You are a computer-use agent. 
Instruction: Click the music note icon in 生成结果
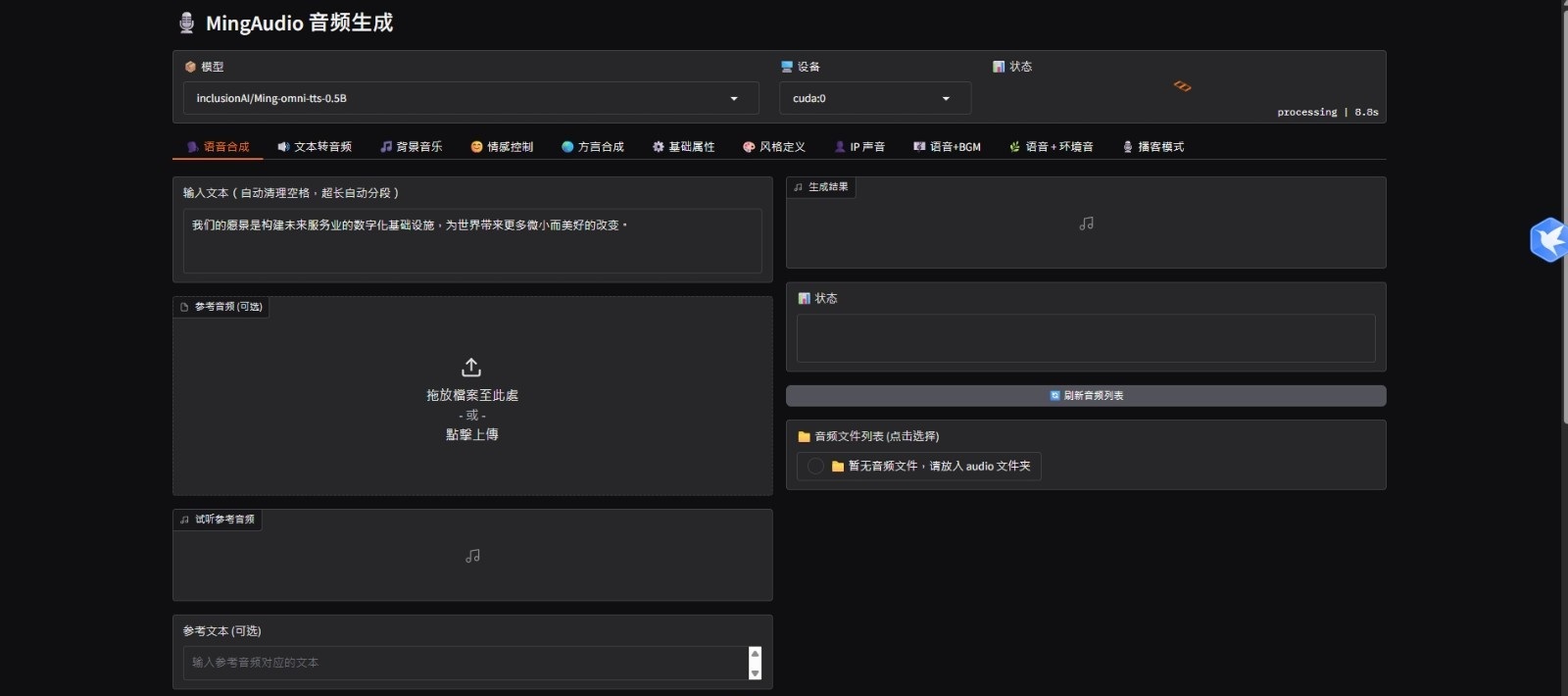click(1086, 224)
